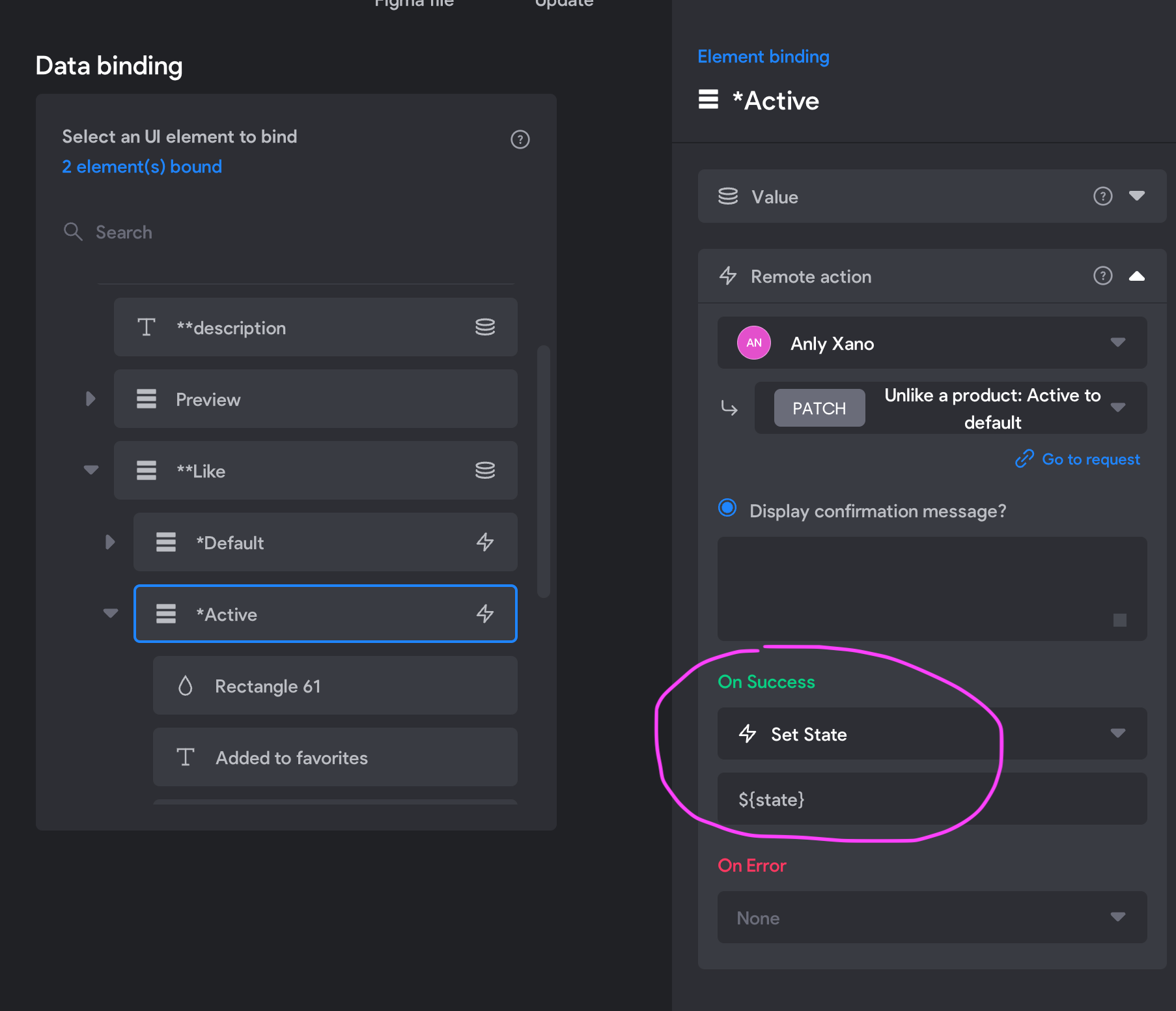Select the Added to favorites row
This screenshot has width=1176, height=1011.
pos(335,757)
